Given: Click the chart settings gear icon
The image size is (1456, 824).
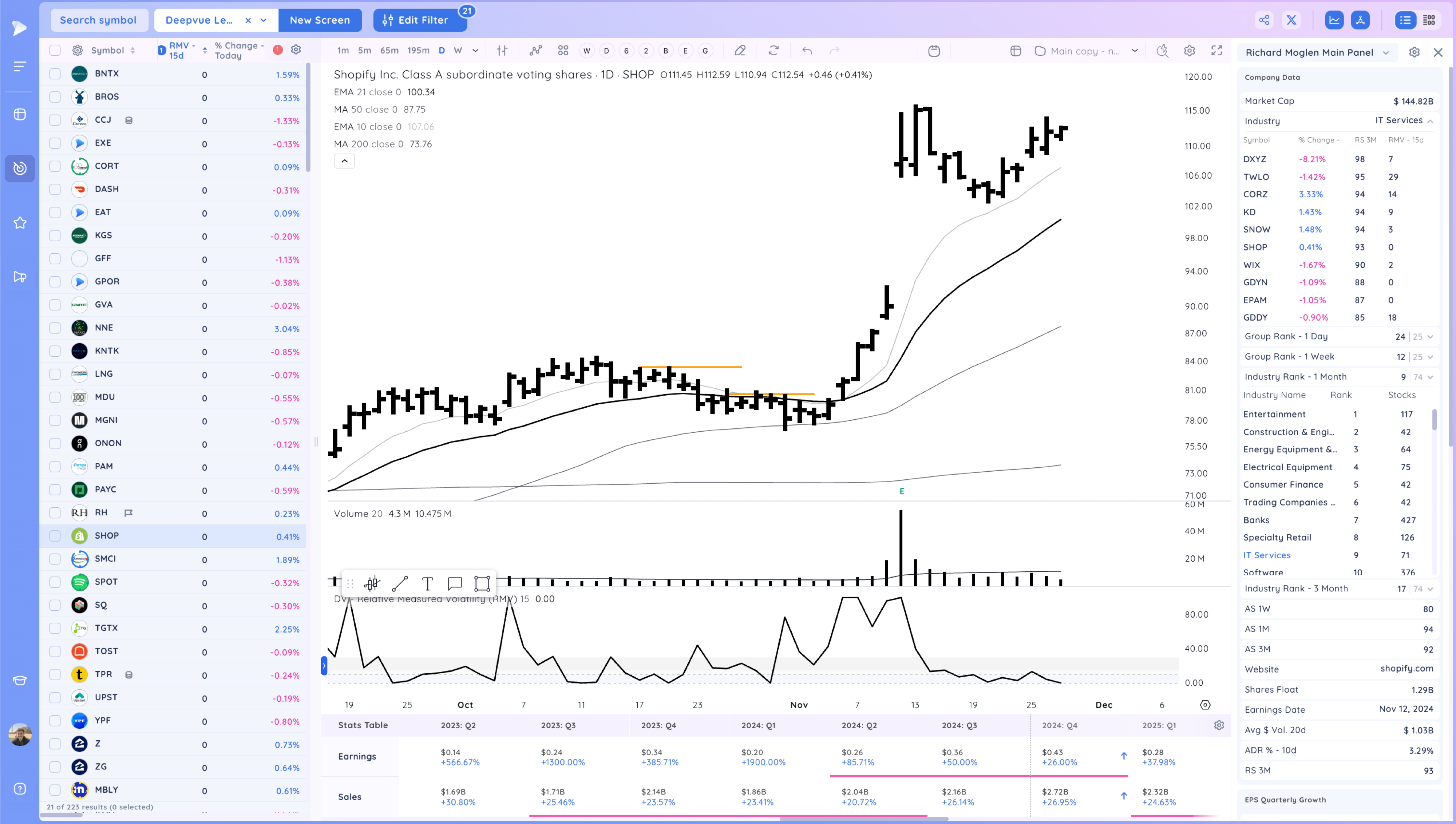Looking at the screenshot, I should click(1189, 51).
